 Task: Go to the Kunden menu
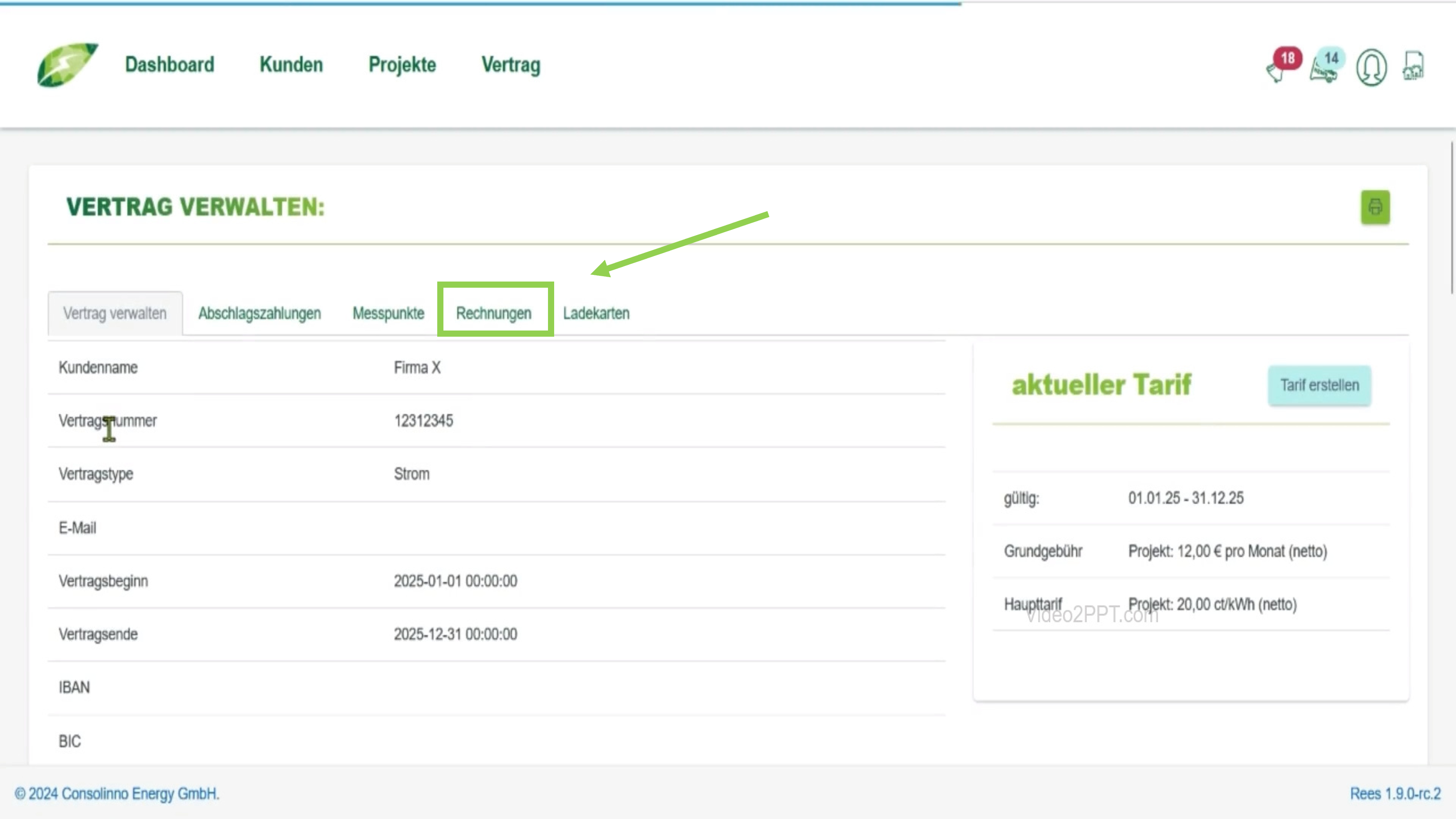tap(291, 65)
